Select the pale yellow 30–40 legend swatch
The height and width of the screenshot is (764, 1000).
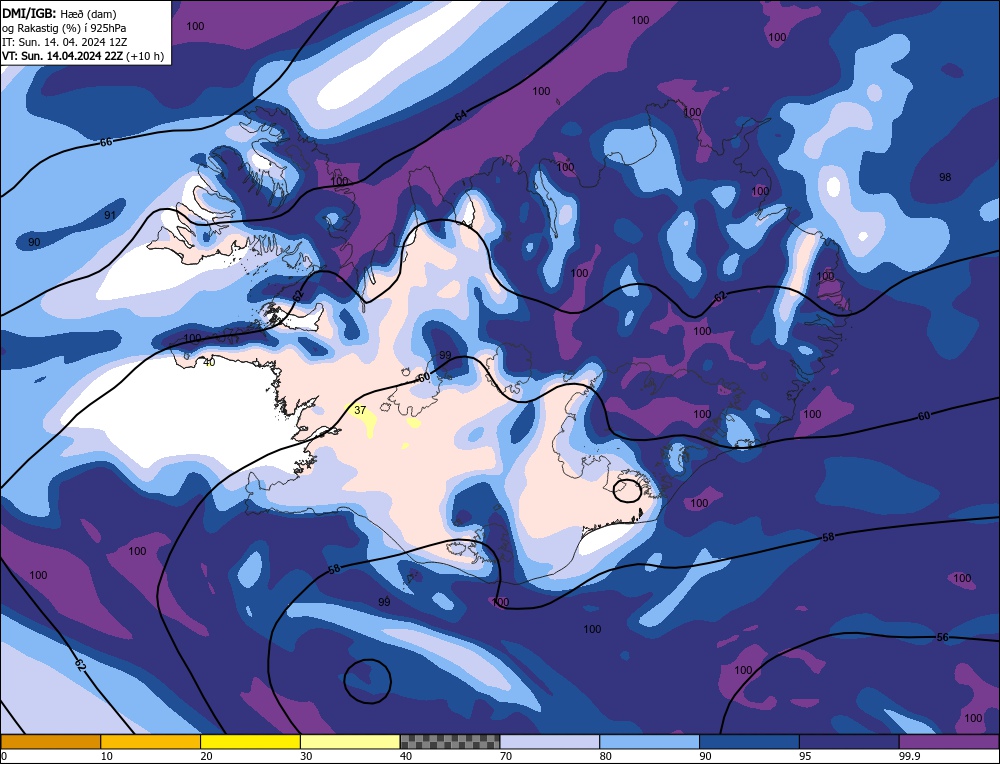[350, 741]
